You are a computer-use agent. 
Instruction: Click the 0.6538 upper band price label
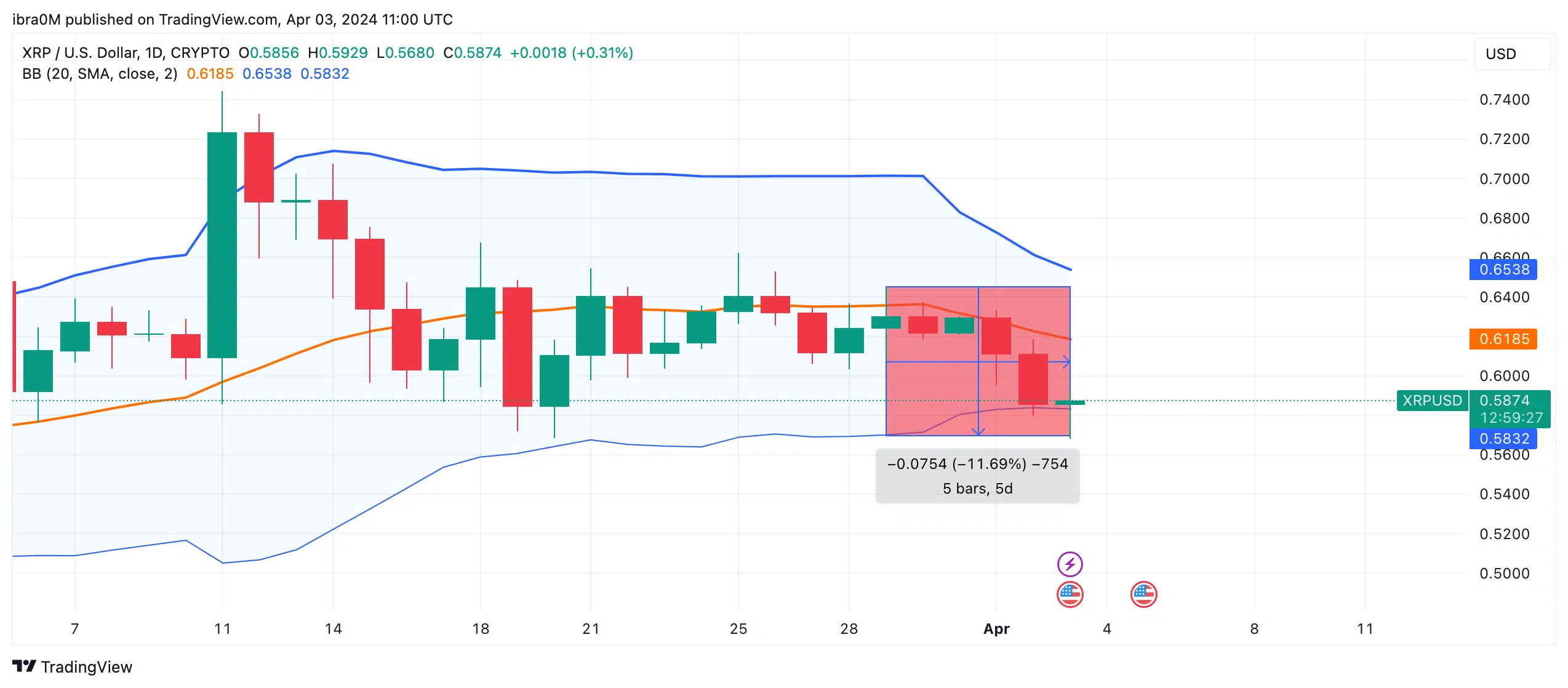click(1503, 270)
